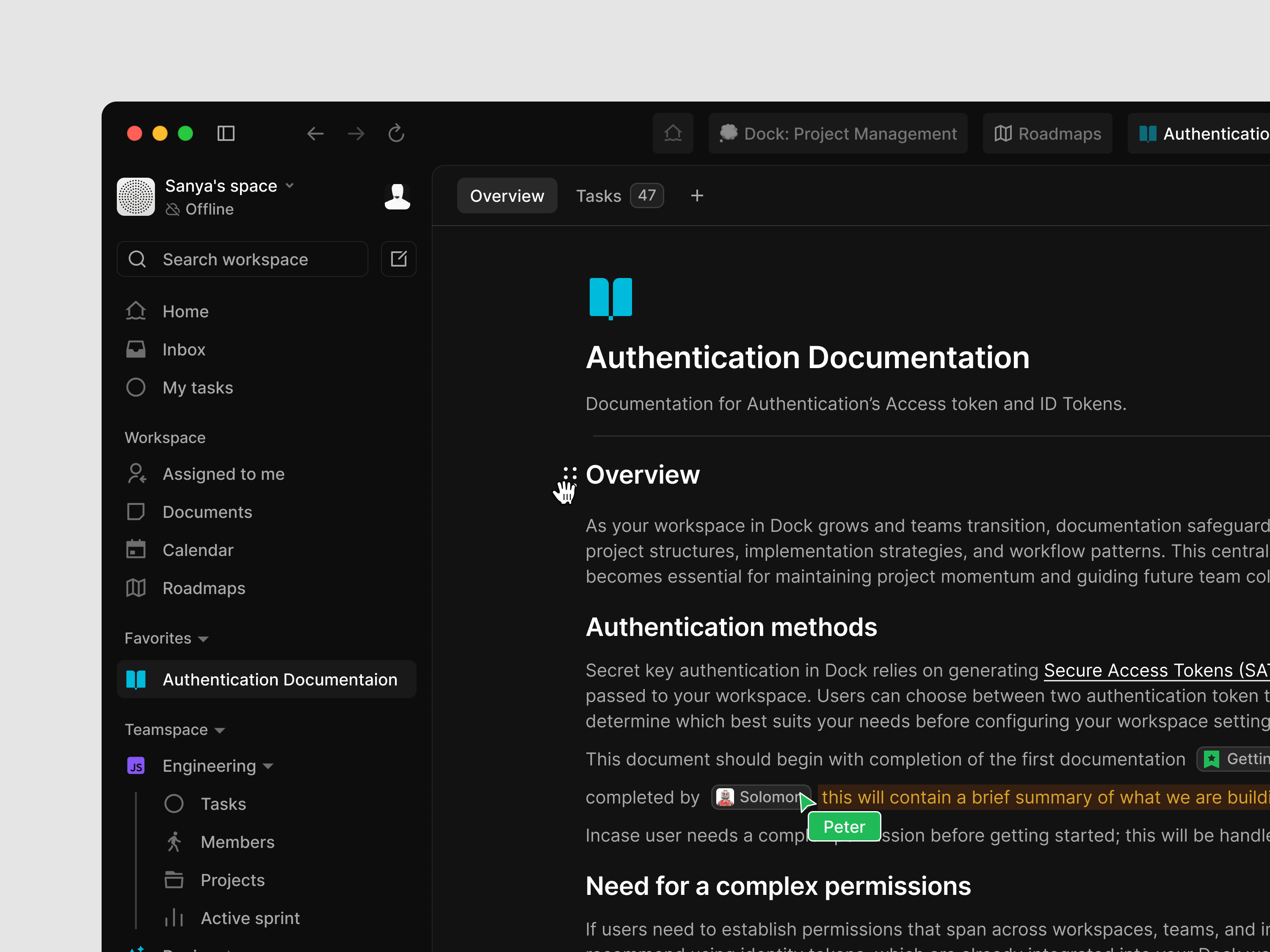Toggle the sidebar visibility icon

click(x=226, y=133)
